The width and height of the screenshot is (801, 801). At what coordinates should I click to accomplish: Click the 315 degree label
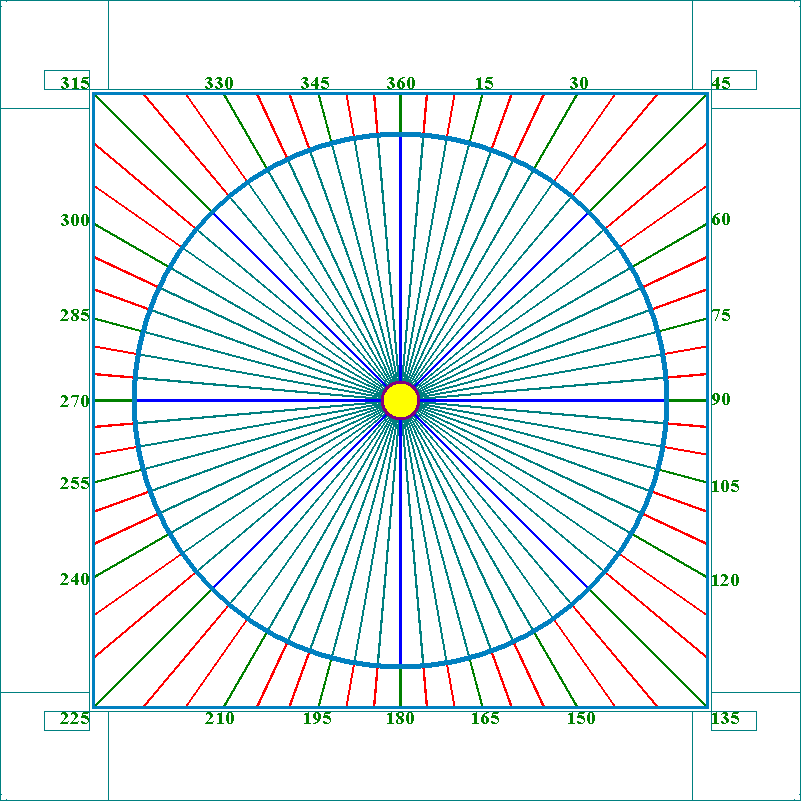(x=75, y=83)
